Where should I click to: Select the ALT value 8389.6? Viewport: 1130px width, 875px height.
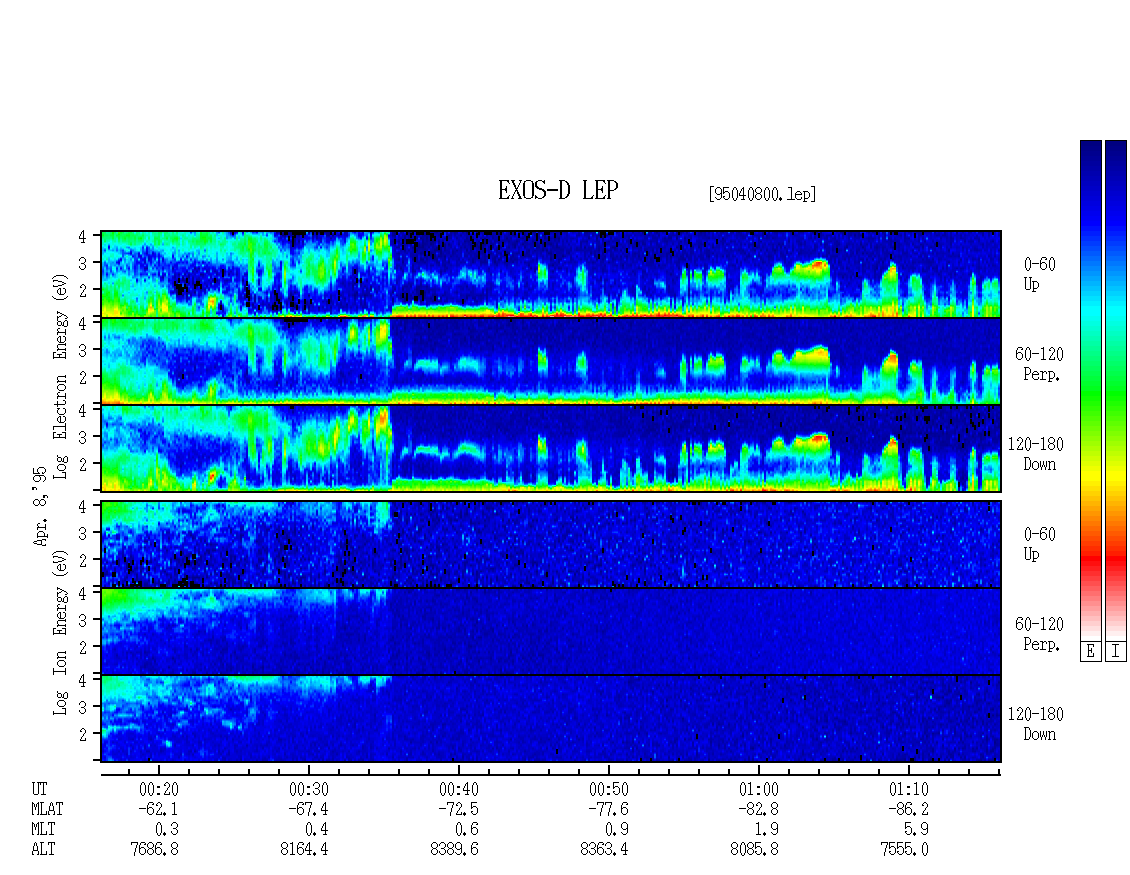coord(454,850)
